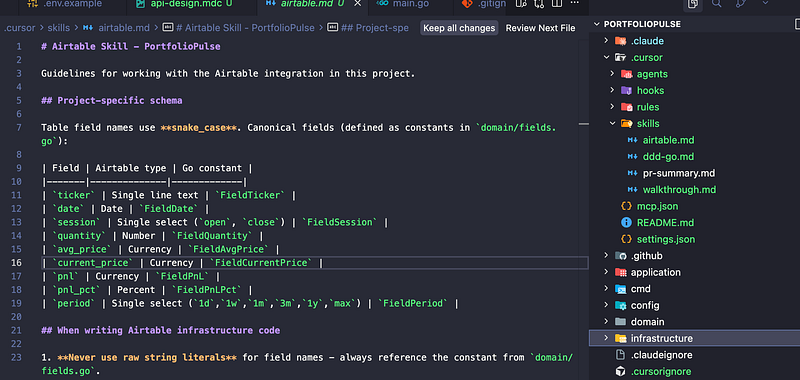Click the split editor icon
This screenshot has width=800, height=380.
pos(557,4)
